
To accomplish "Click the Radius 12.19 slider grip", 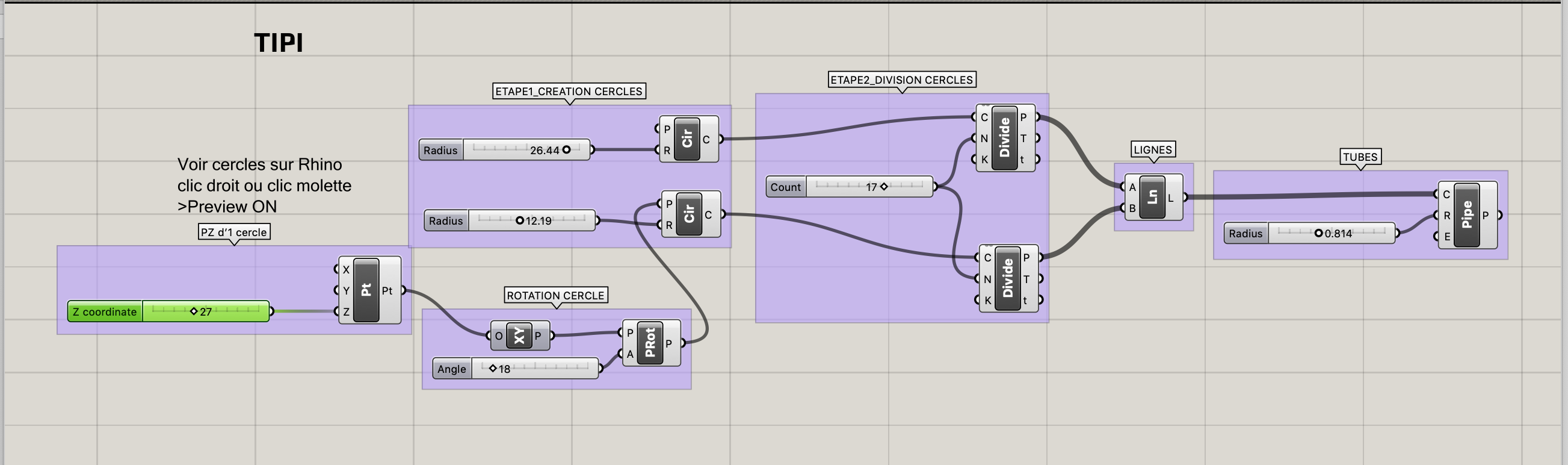I will pyautogui.click(x=519, y=220).
